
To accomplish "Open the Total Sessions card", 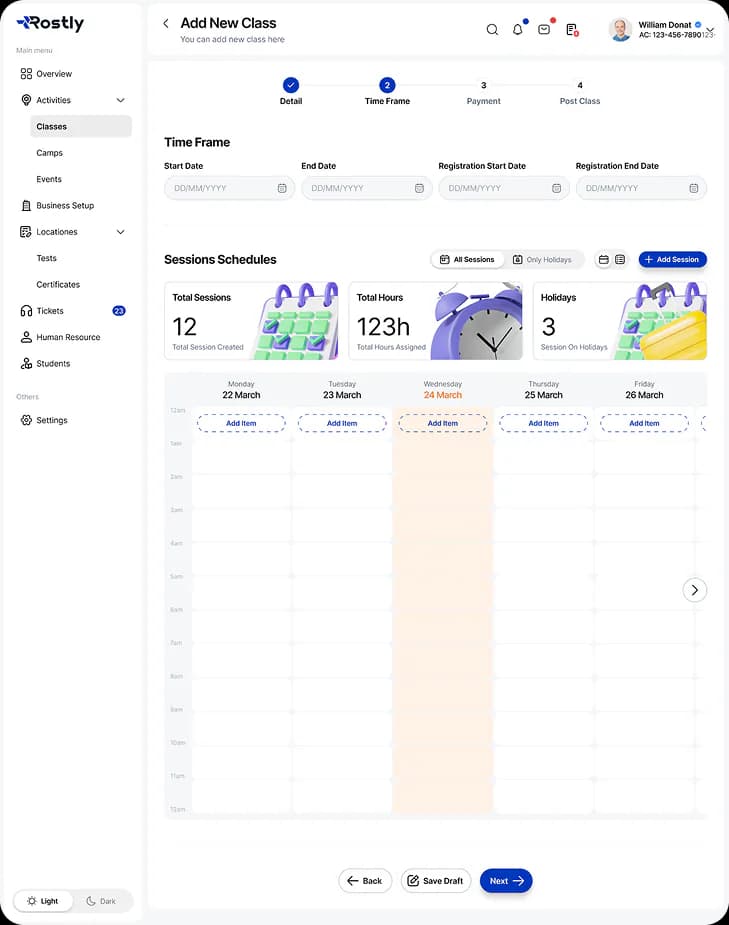I will (x=251, y=320).
